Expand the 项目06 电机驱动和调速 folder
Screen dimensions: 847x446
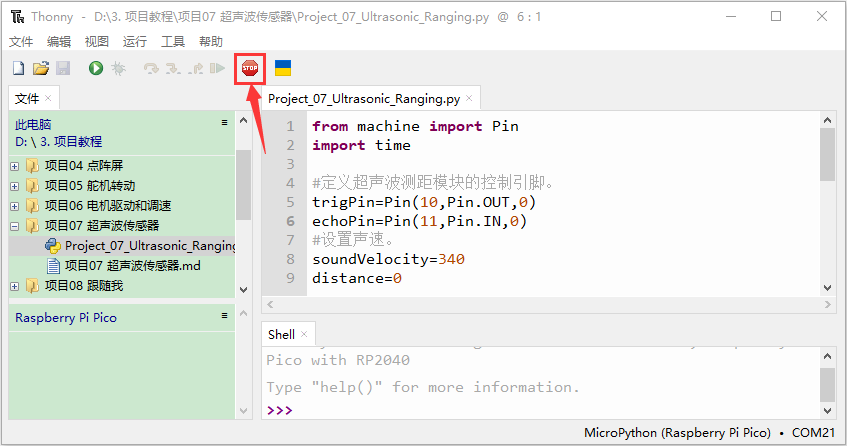pyautogui.click(x=15, y=206)
